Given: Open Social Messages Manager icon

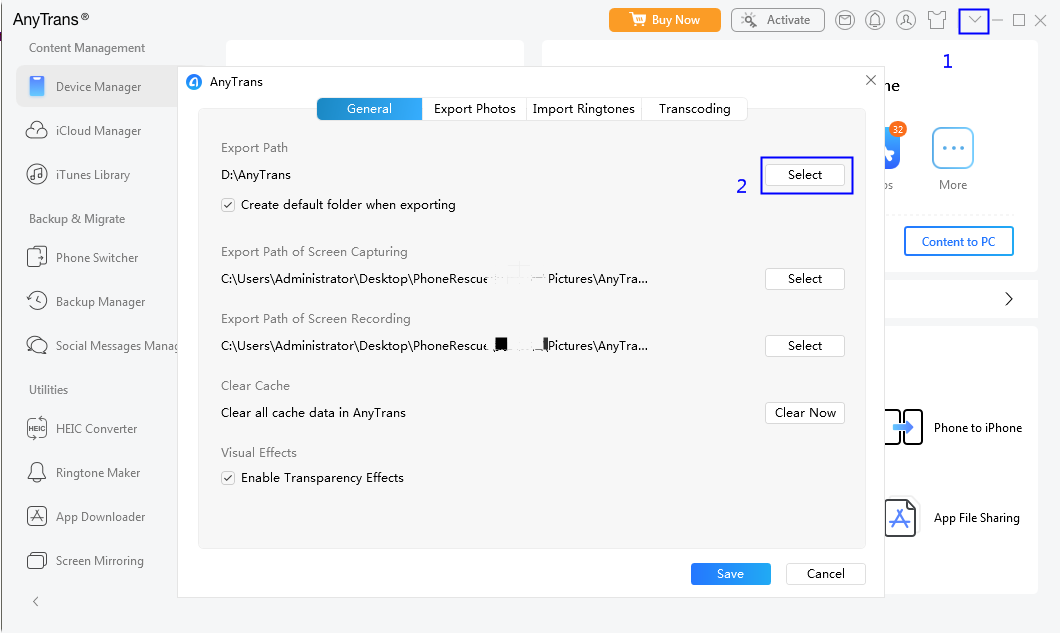Looking at the screenshot, I should 37,346.
